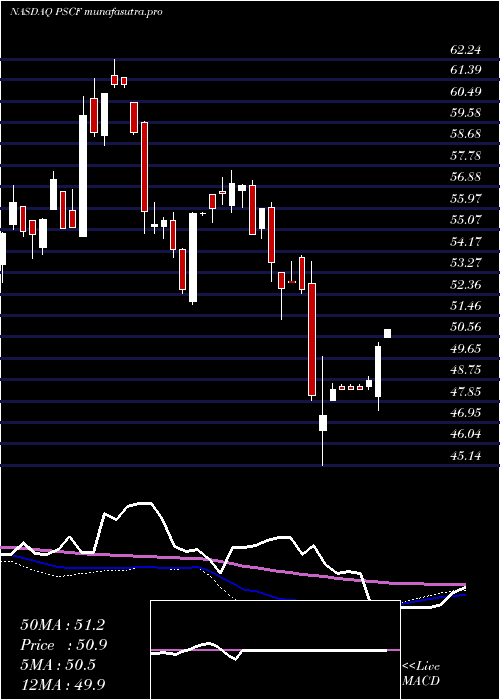This screenshot has width=500, height=700.
Task: Click the 50.56 price level label
Action: (x=466, y=327)
